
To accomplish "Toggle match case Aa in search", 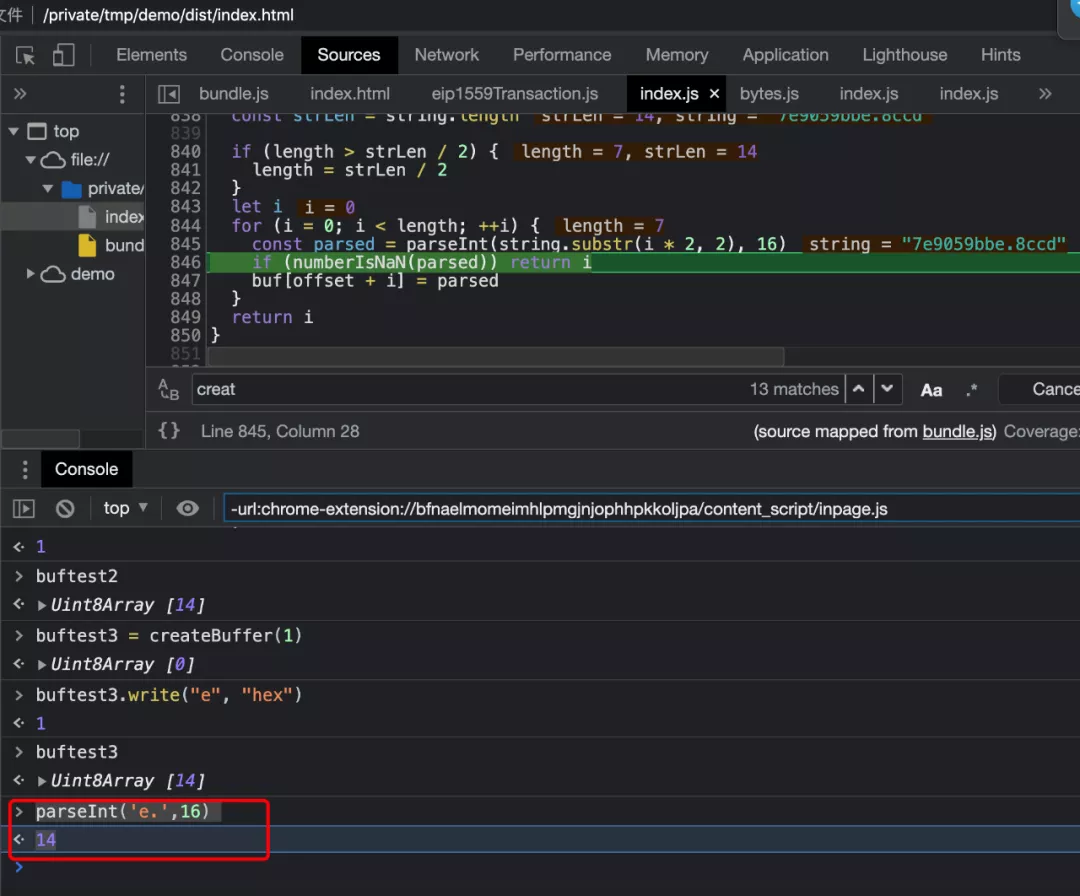I will pyautogui.click(x=931, y=390).
